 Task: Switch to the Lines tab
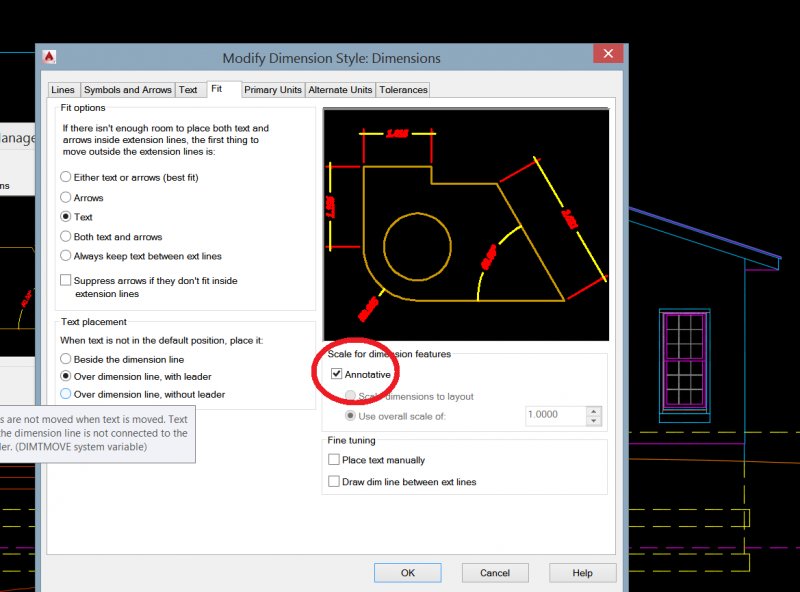pos(63,90)
